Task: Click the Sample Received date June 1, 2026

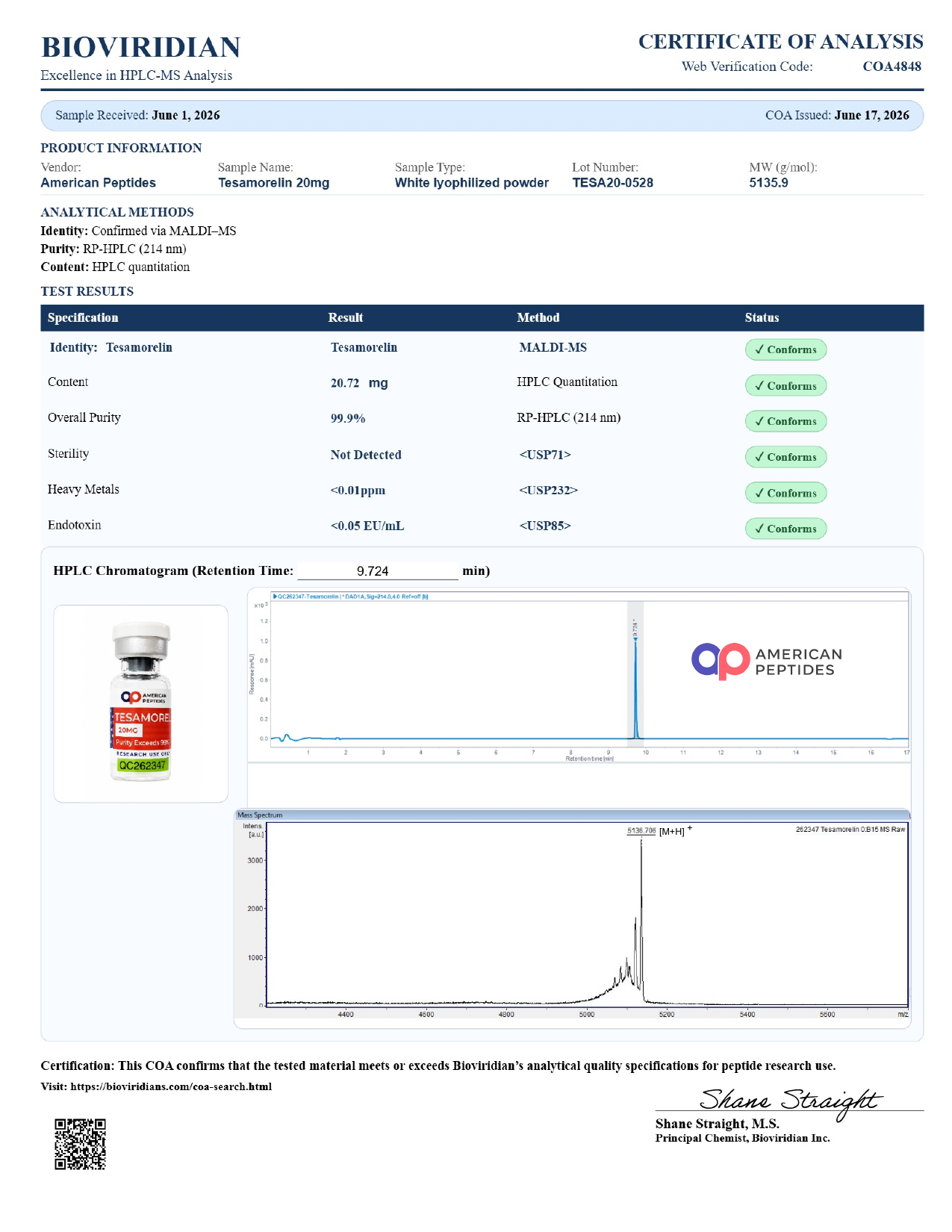Action: click(186, 115)
